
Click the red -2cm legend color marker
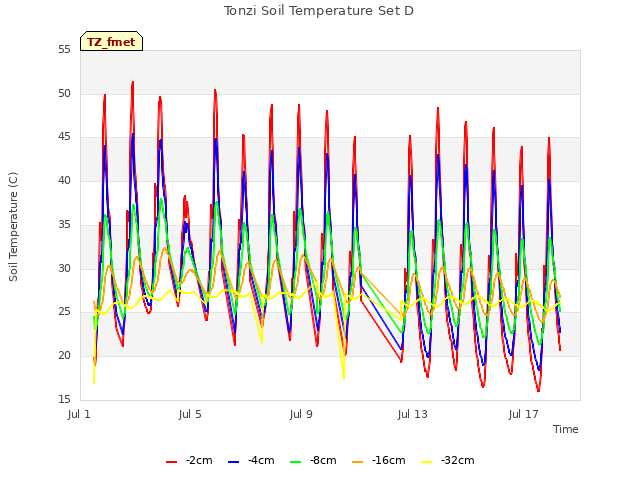pos(171,462)
